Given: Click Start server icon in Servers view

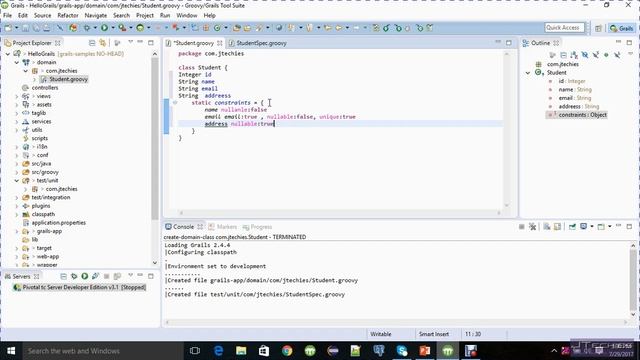Looking at the screenshot, I should (84, 276).
